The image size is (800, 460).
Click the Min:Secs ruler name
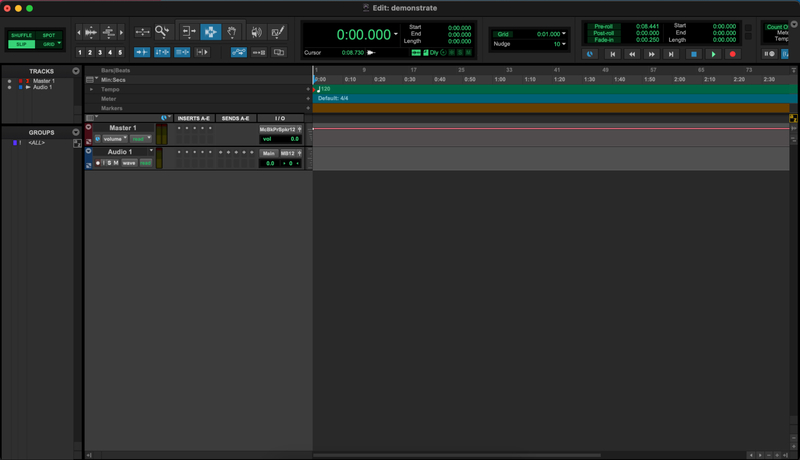coord(113,80)
